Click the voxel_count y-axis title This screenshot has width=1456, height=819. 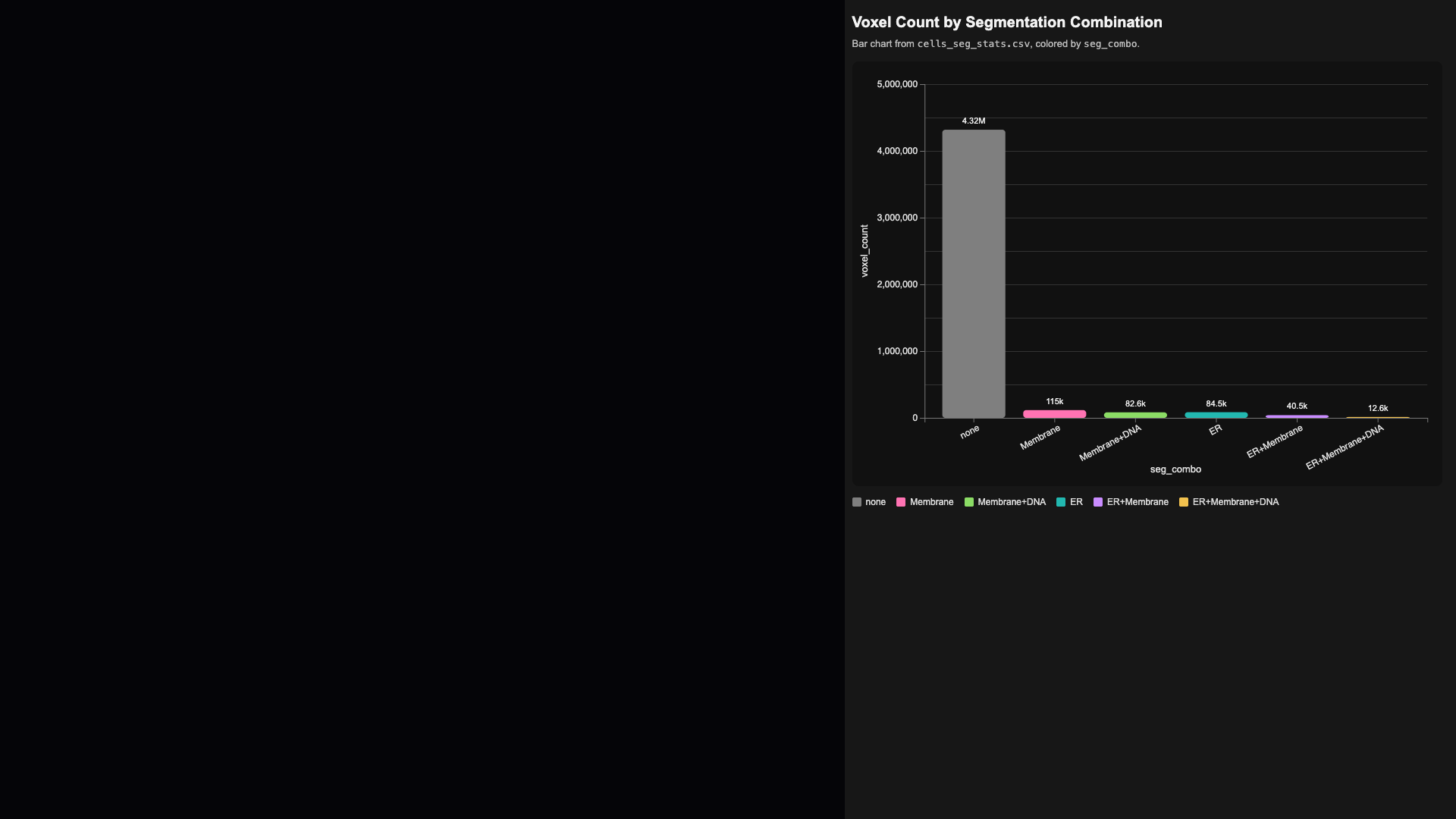[864, 251]
